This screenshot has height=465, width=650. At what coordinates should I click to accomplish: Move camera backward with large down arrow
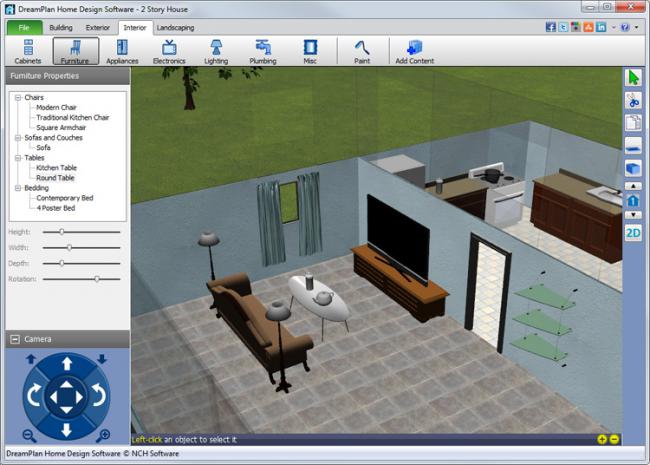67,430
